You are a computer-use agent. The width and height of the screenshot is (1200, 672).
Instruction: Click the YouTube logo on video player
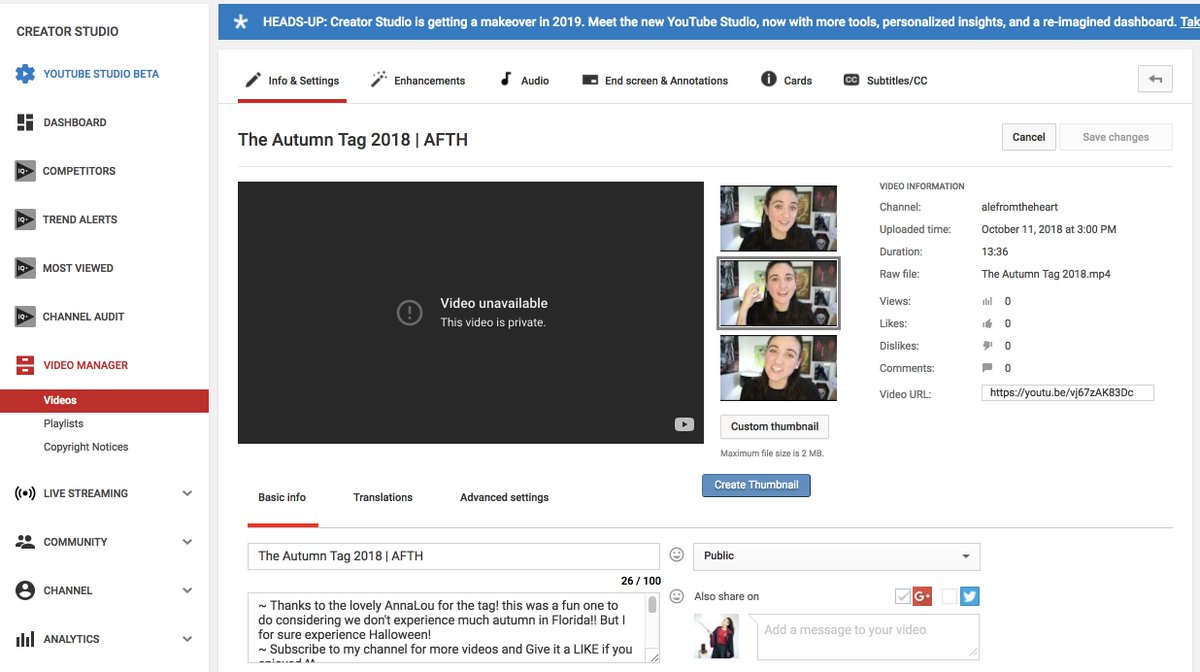click(x=684, y=424)
